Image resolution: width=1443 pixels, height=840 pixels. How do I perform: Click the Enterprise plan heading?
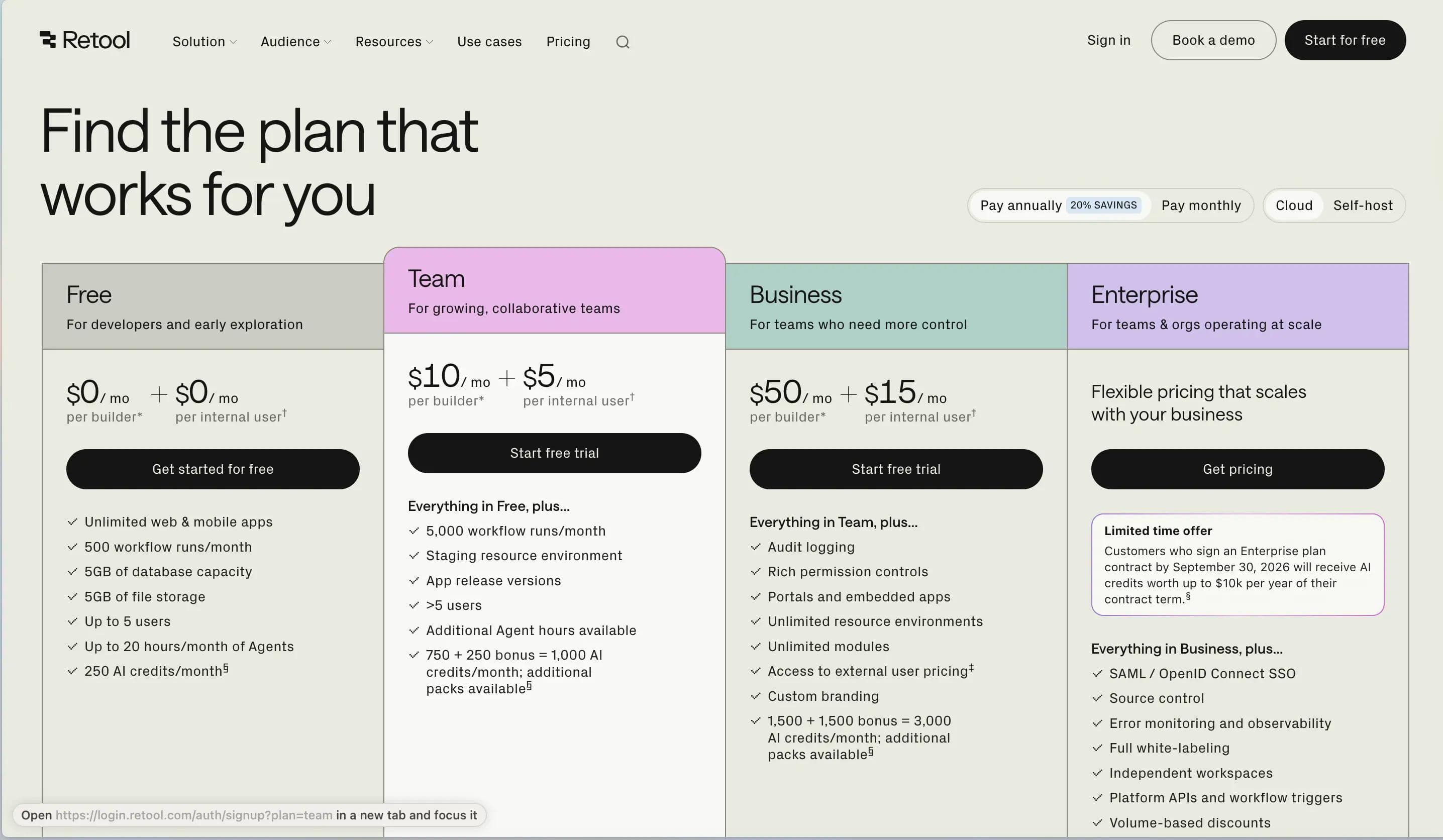tap(1144, 295)
